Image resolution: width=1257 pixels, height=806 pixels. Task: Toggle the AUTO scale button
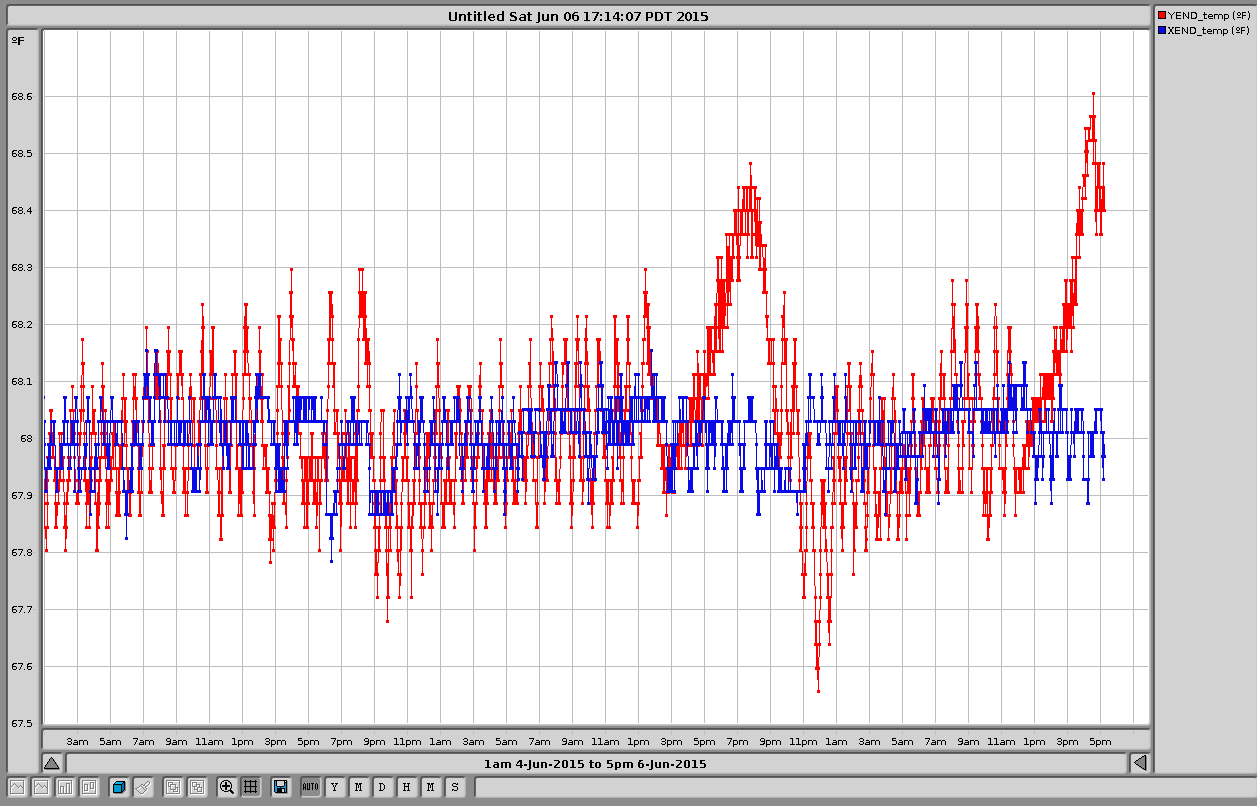coord(311,787)
